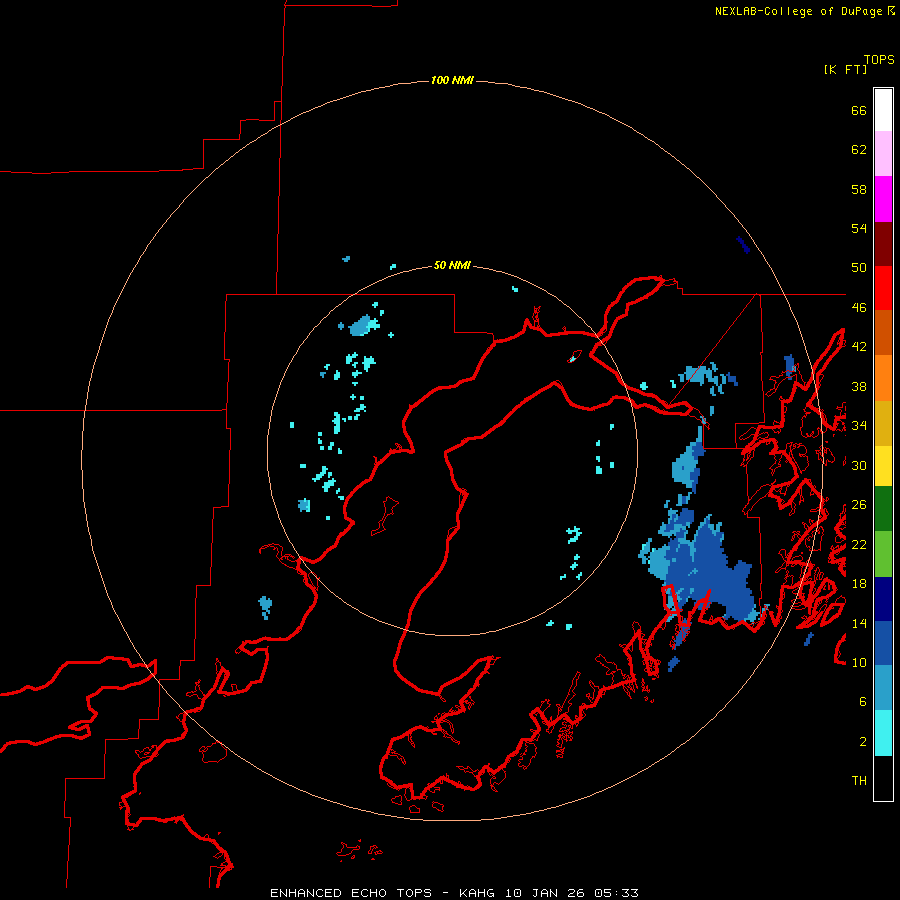
Task: Click the '2' legend value
Action: click(x=863, y=742)
